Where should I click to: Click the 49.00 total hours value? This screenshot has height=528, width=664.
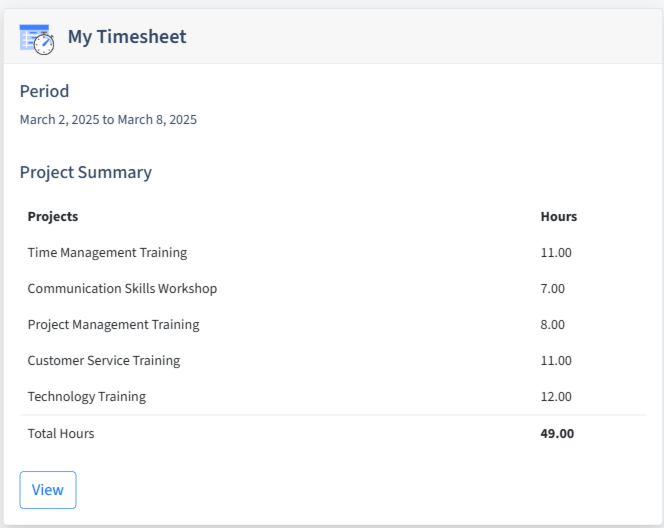[557, 434]
